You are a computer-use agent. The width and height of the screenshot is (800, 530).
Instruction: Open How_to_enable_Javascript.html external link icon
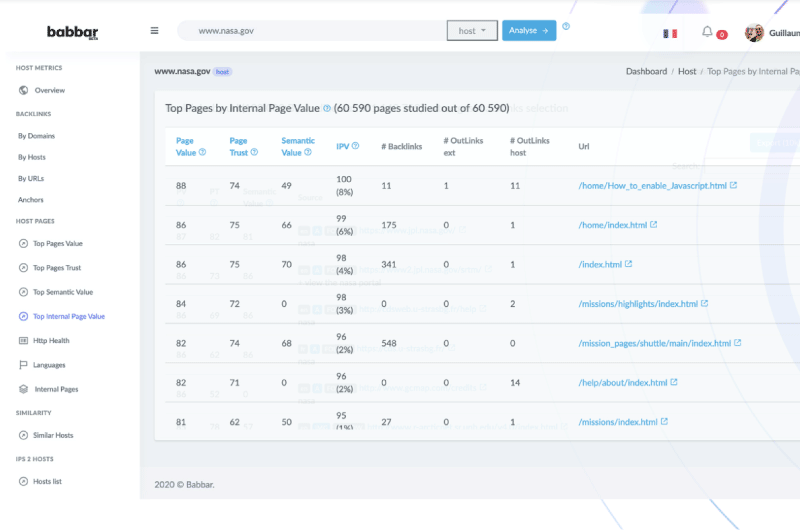(x=733, y=185)
